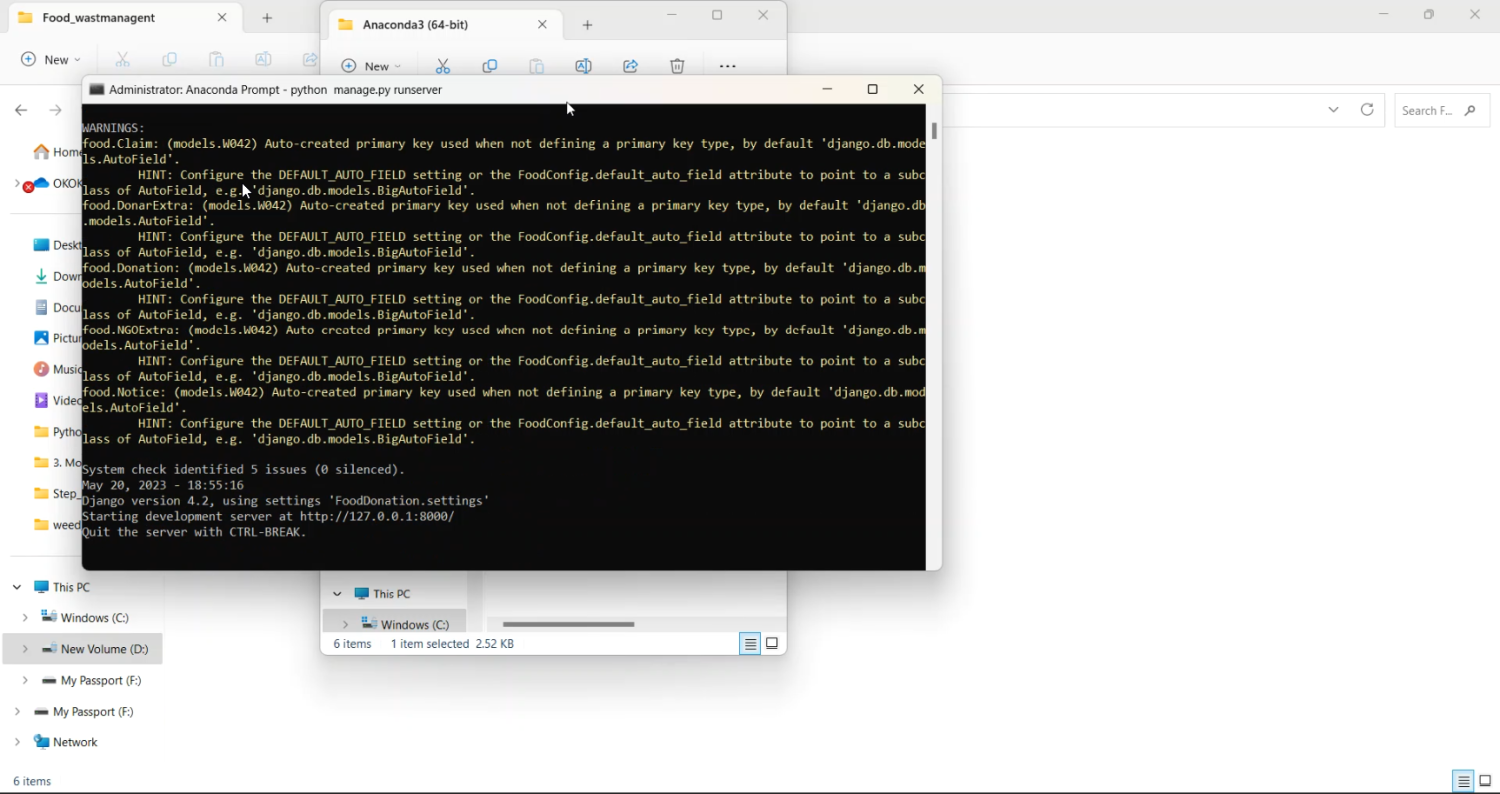This screenshot has width=1500, height=794.
Task: Click the 'Django version 4.2' terminal line
Action: point(286,500)
